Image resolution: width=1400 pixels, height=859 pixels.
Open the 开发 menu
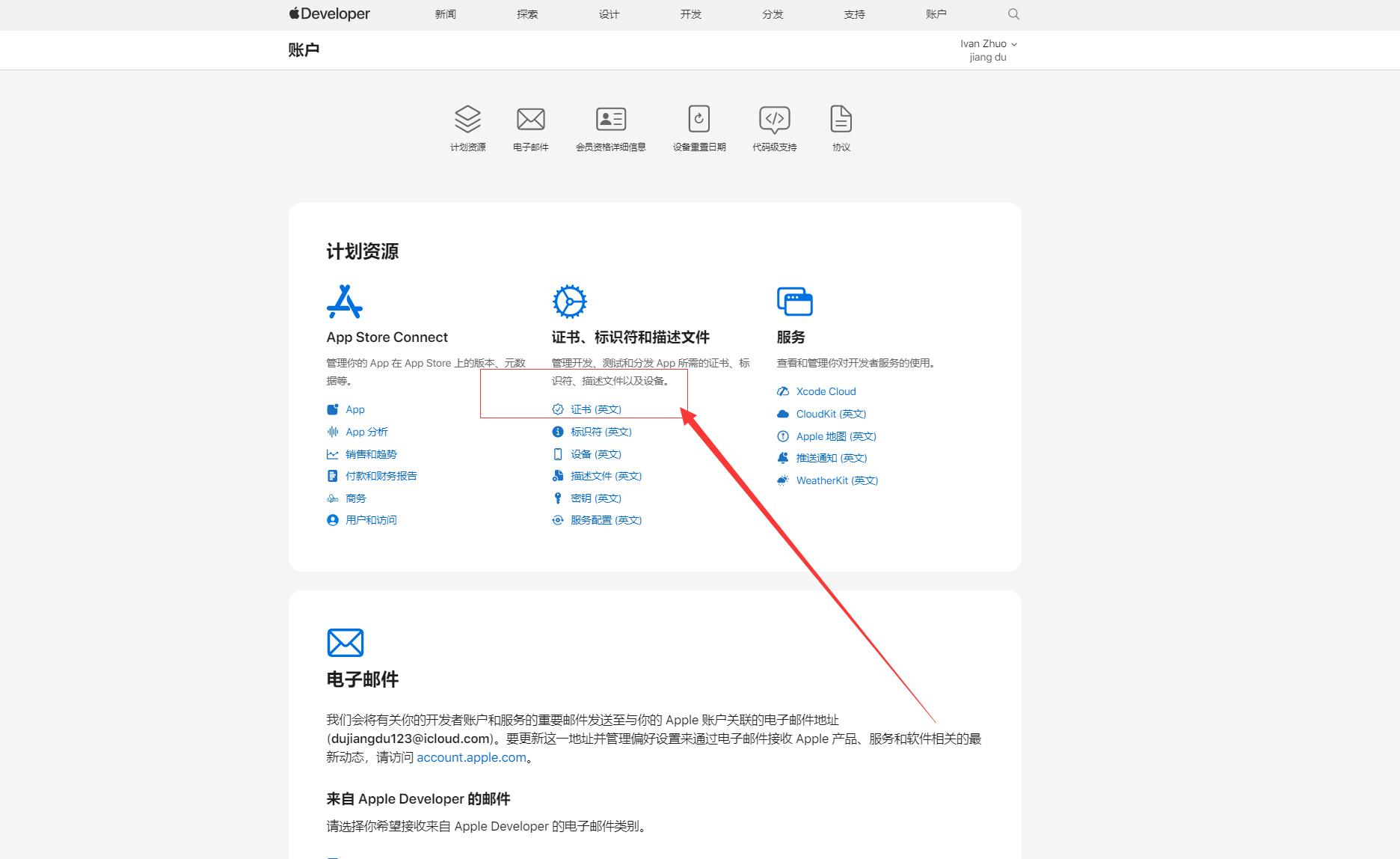691,14
